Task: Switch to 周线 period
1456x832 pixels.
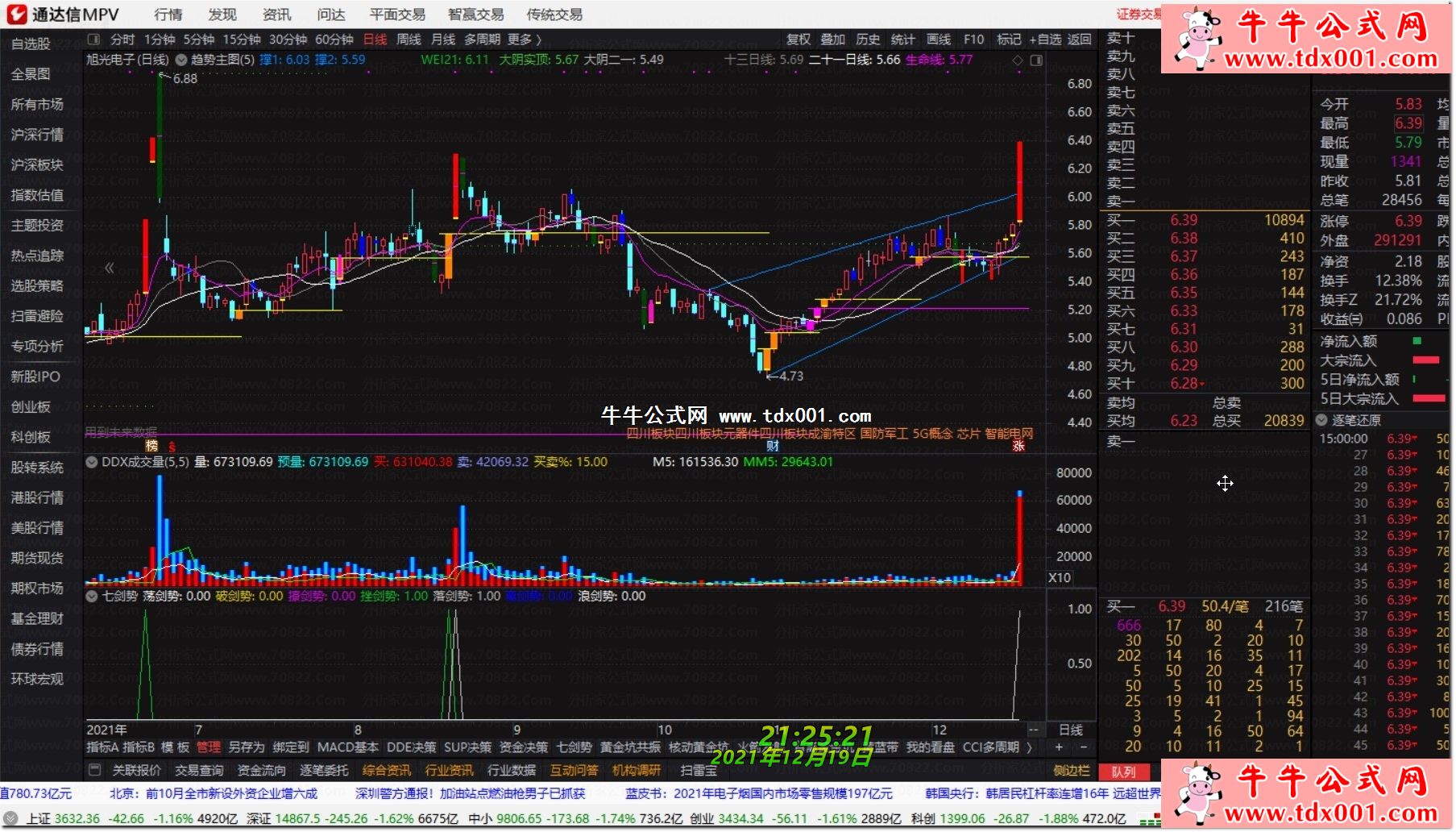Action: pos(409,39)
